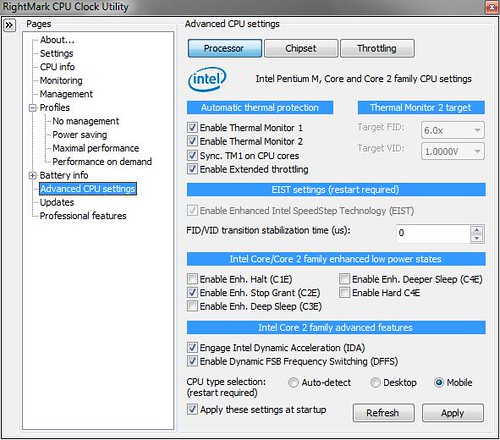Check Enable Hard C4E
The width and height of the screenshot is (500, 440).
[x=344, y=292]
